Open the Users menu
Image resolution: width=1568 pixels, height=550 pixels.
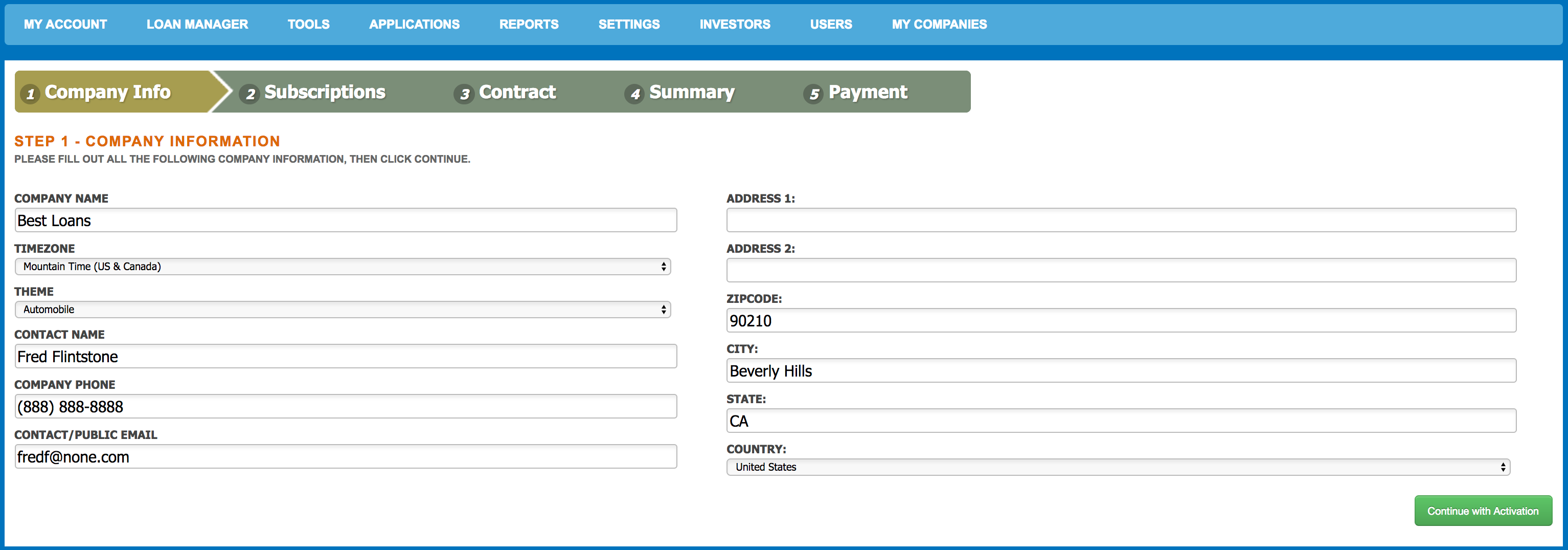[x=831, y=25]
